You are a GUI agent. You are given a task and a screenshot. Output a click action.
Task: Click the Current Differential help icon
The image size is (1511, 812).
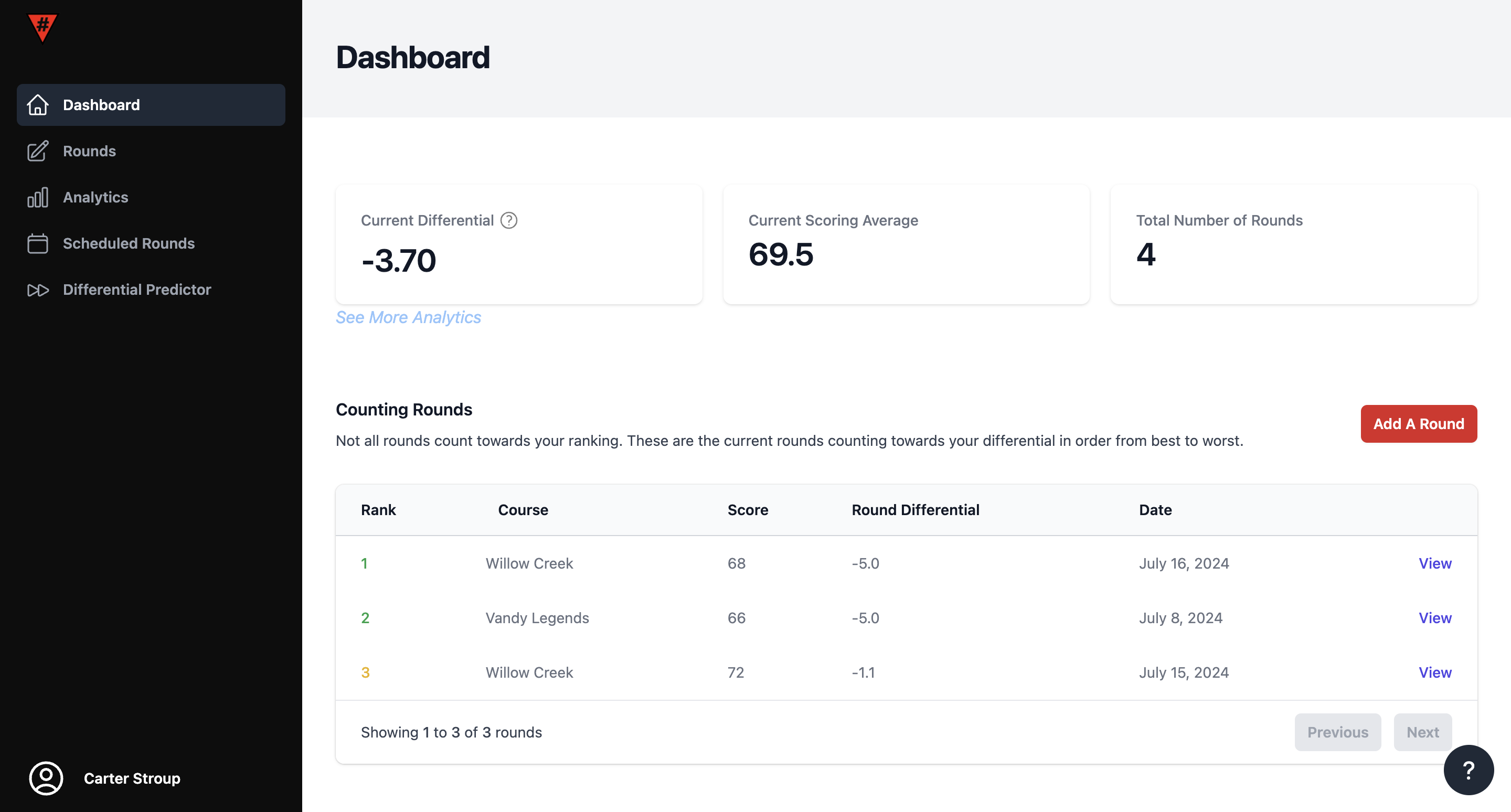coord(508,220)
